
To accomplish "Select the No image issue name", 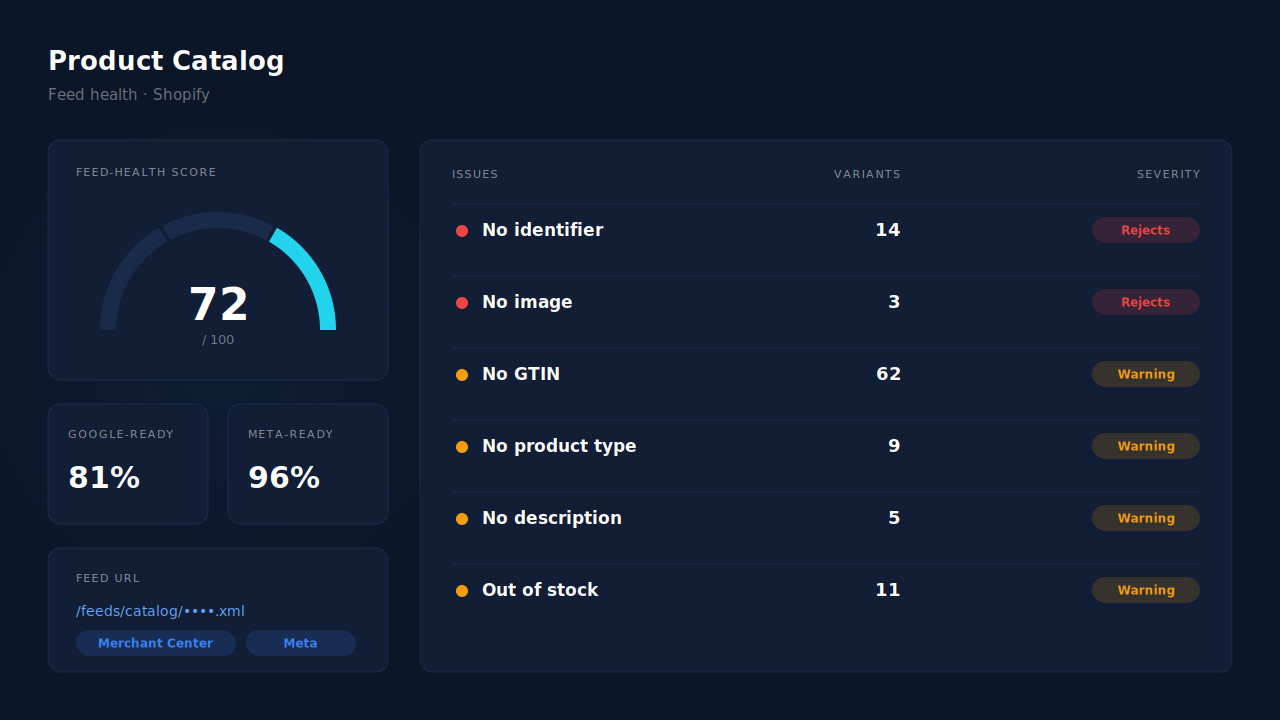I will tap(527, 302).
